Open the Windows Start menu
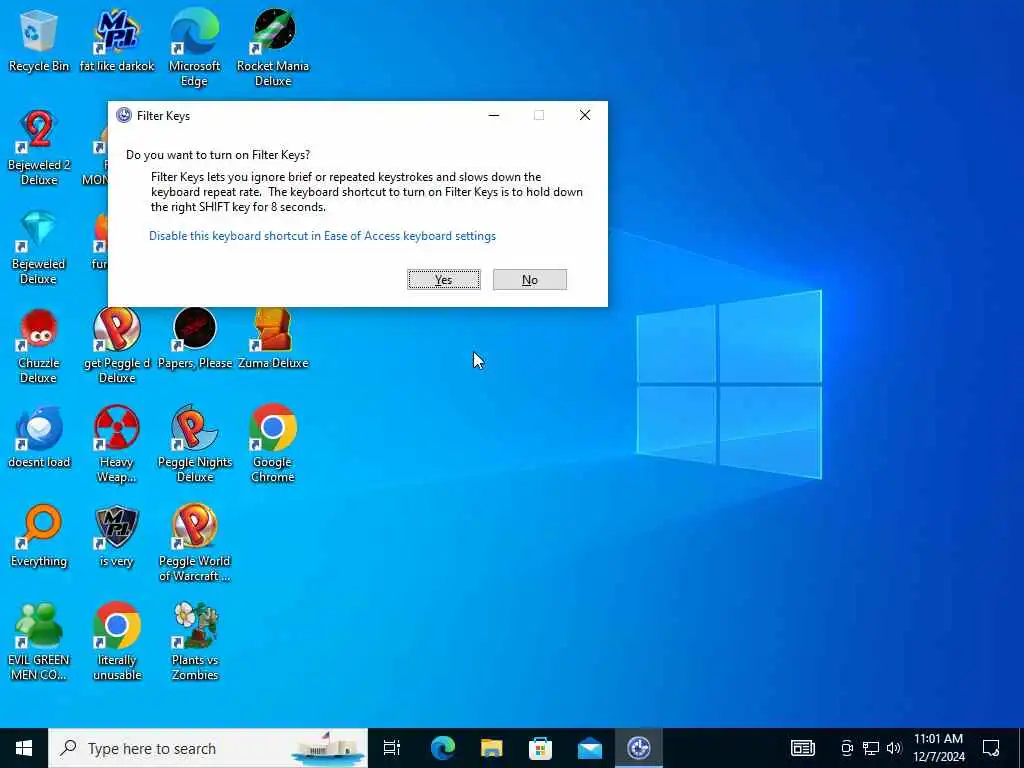The image size is (1024, 768). tap(24, 748)
